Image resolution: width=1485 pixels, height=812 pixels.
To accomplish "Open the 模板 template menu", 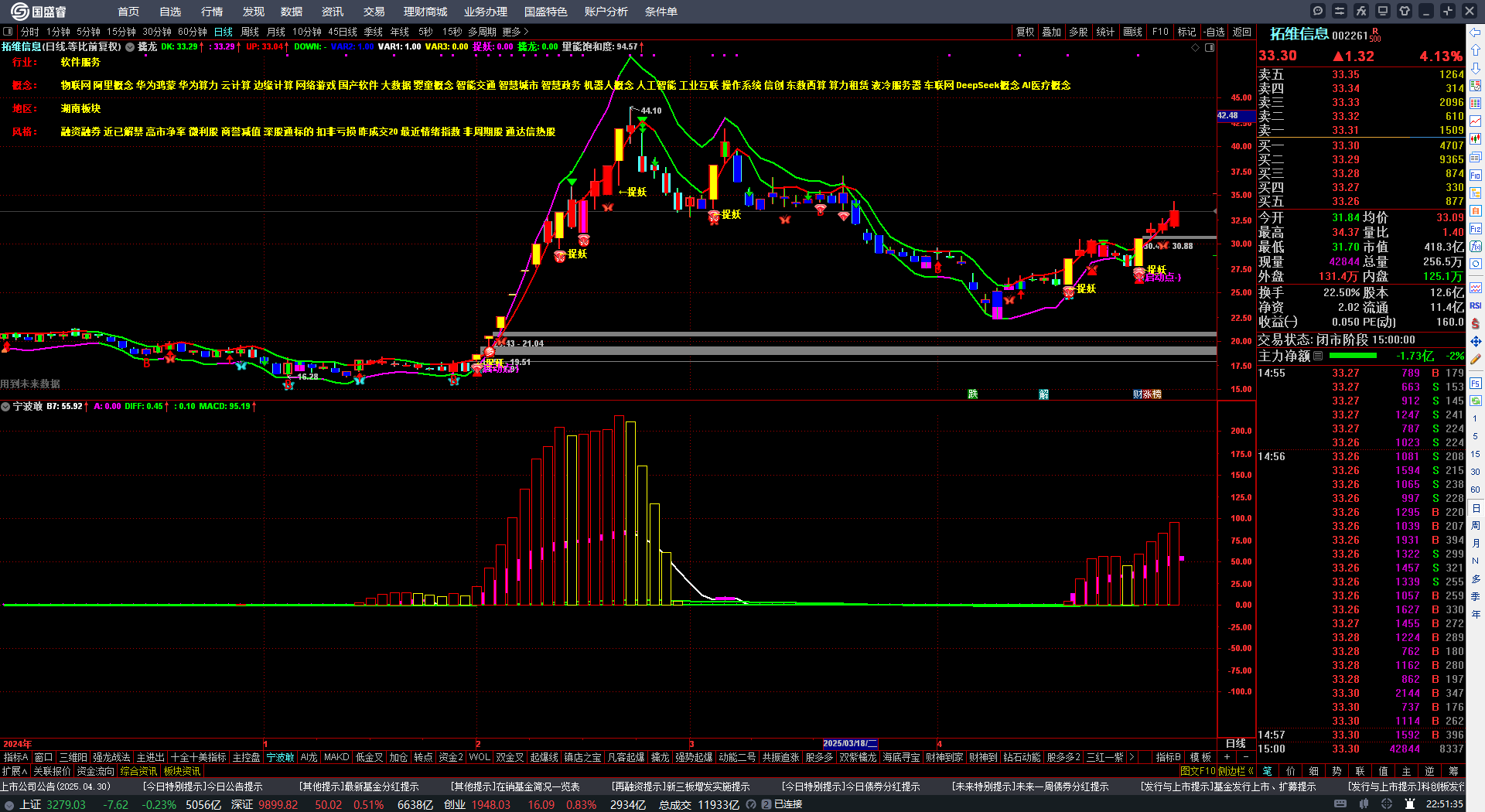I will 1200,757.
